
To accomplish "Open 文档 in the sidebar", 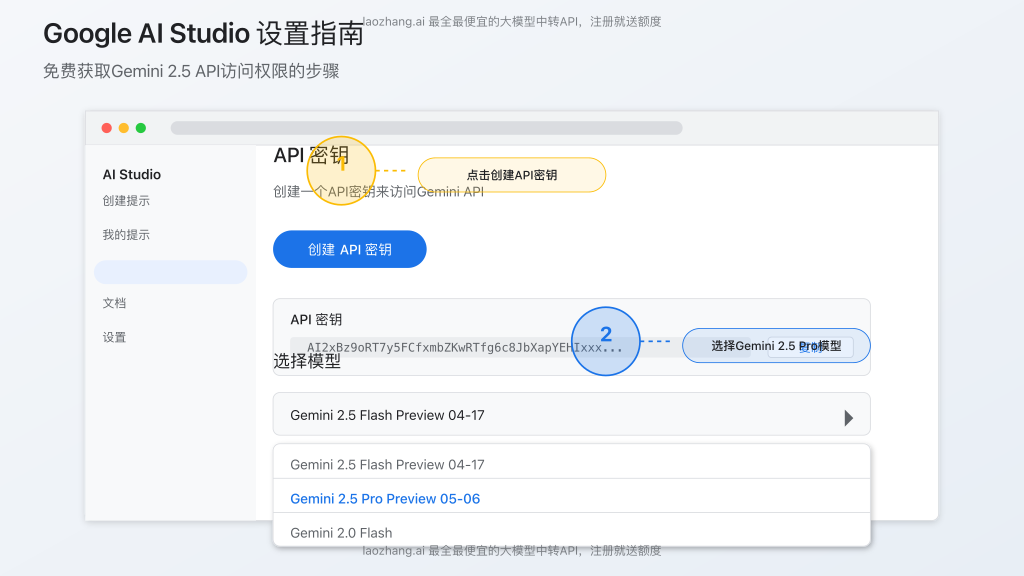I will pos(114,303).
